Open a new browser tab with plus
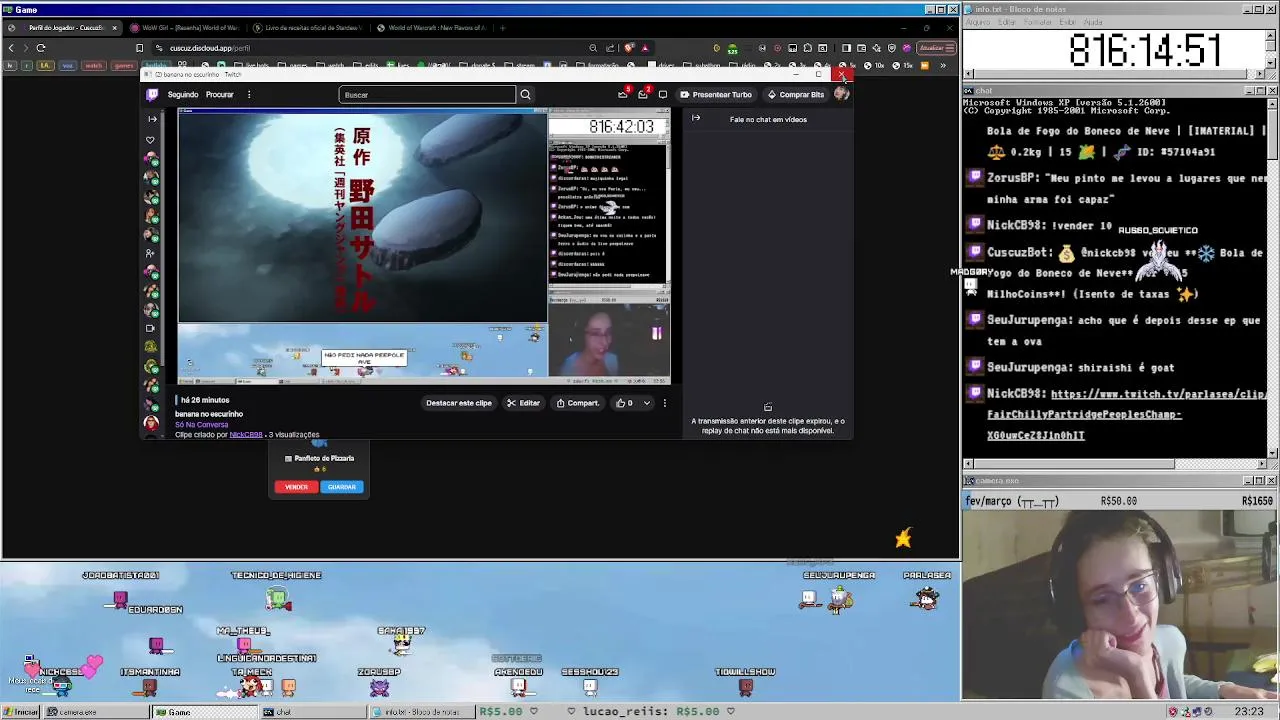The height and width of the screenshot is (720, 1280). 503,28
